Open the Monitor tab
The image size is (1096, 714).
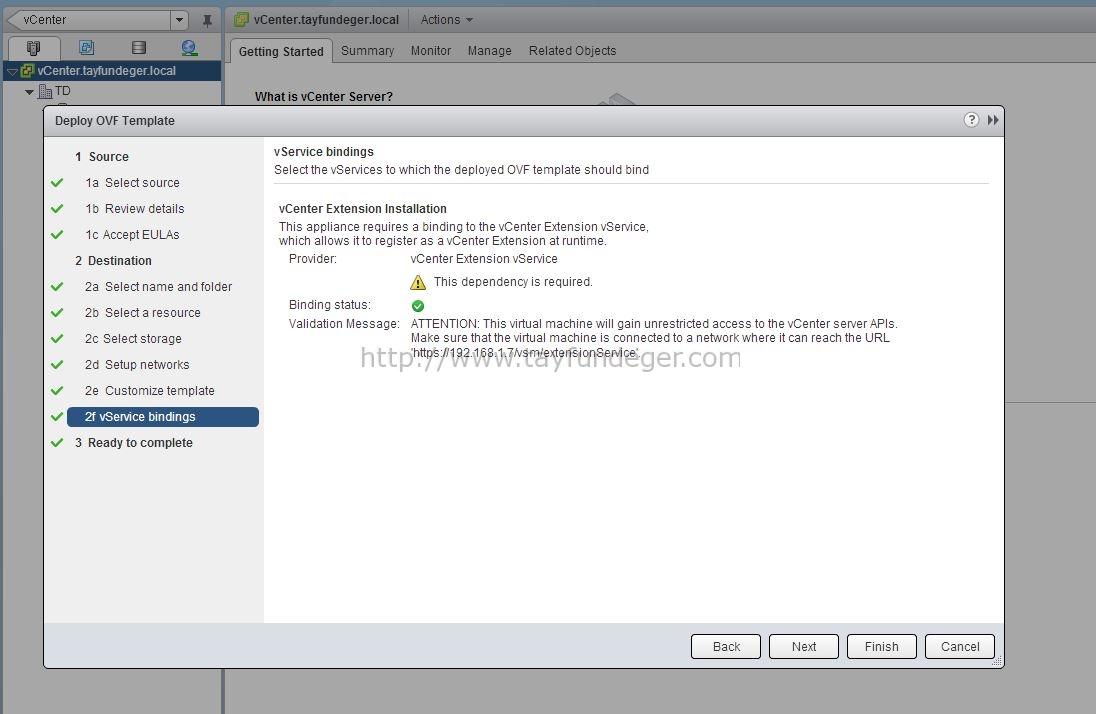pos(431,50)
